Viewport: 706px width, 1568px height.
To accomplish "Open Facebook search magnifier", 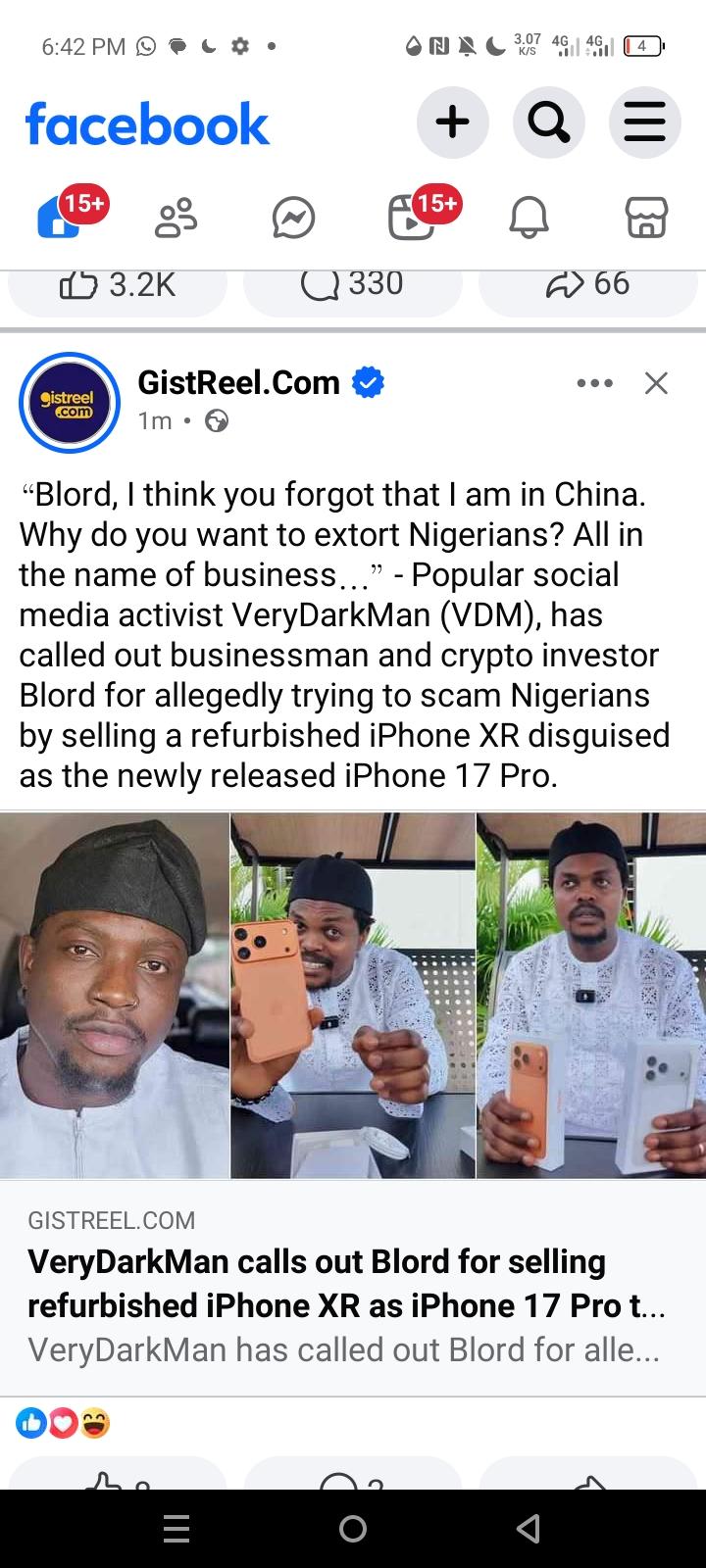I will [x=548, y=123].
